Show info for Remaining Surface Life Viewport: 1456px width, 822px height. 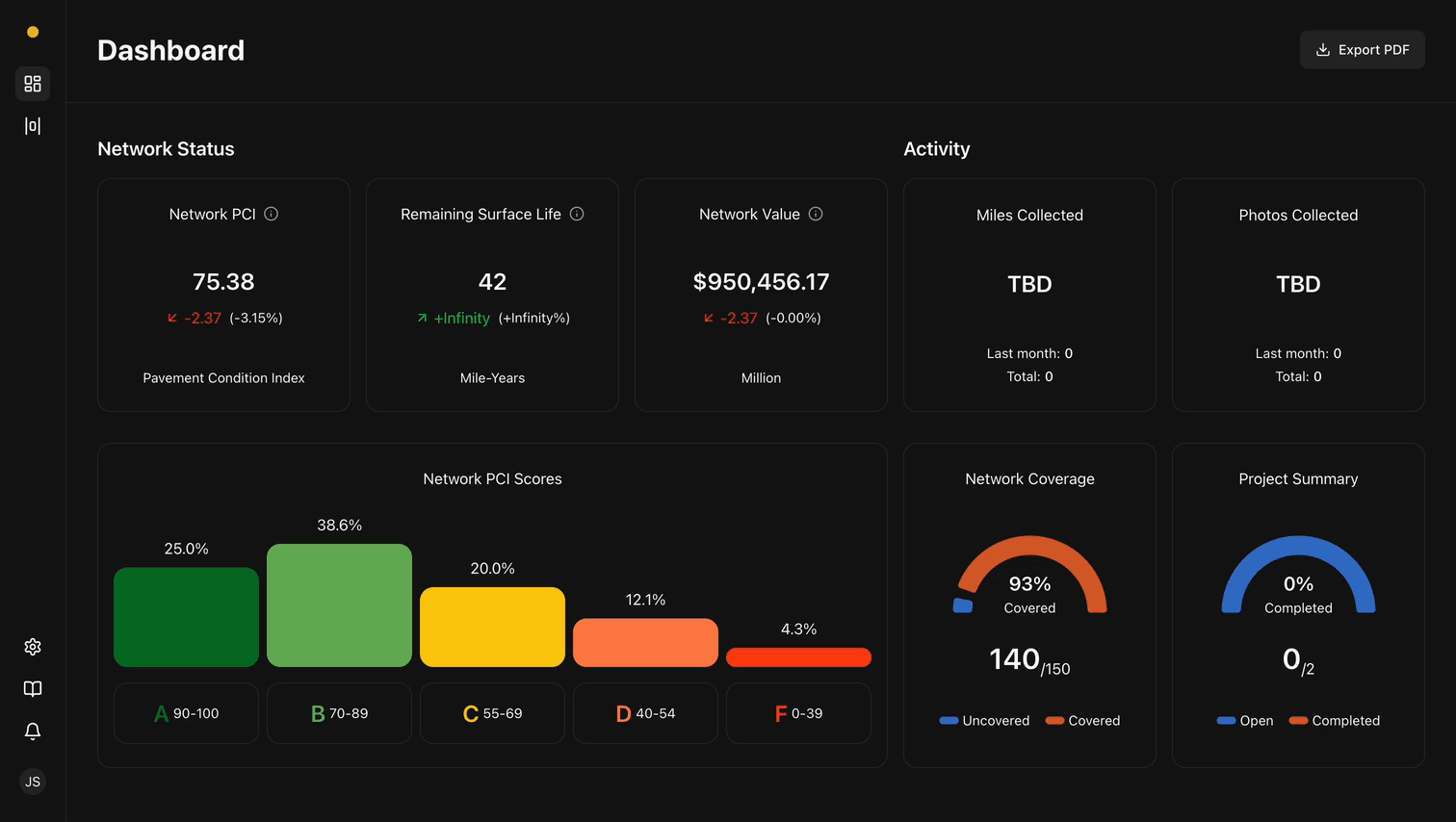(577, 214)
